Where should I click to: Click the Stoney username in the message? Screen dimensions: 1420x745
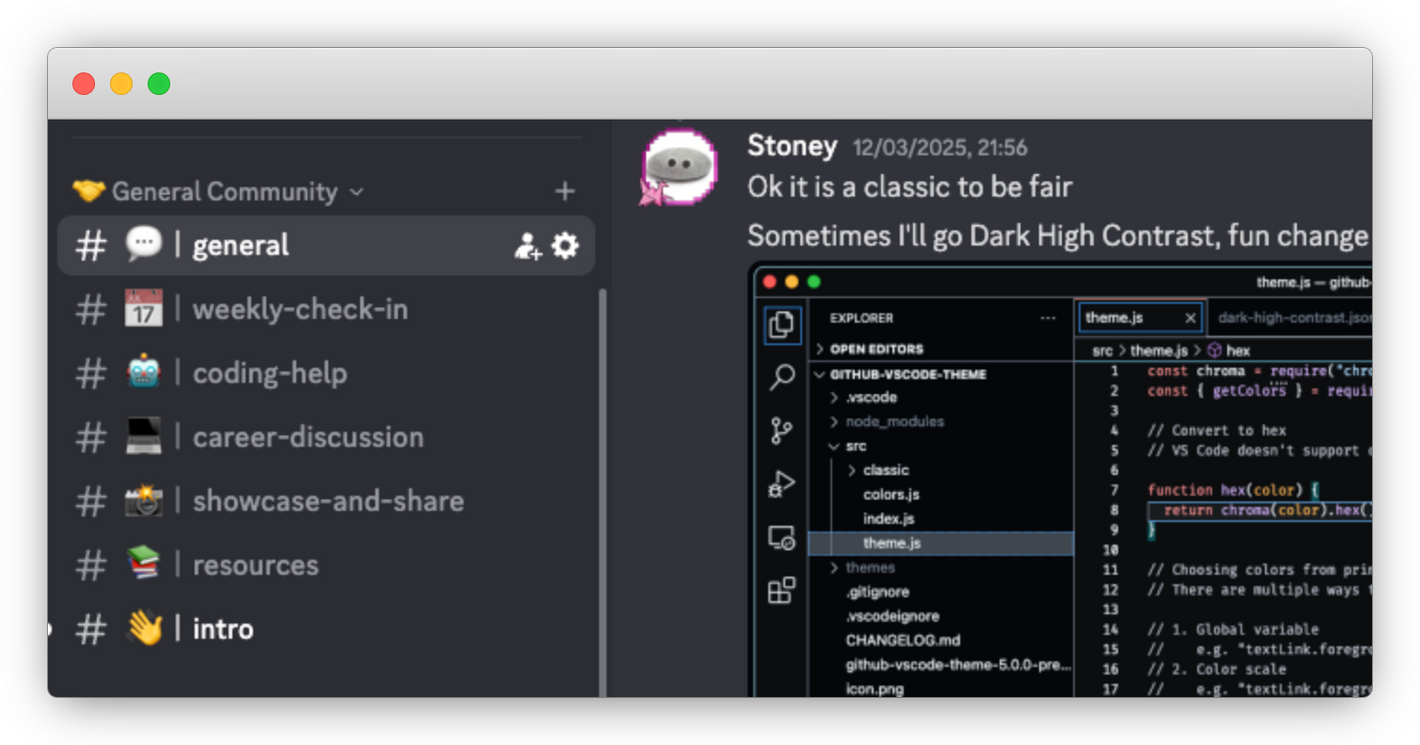[791, 146]
